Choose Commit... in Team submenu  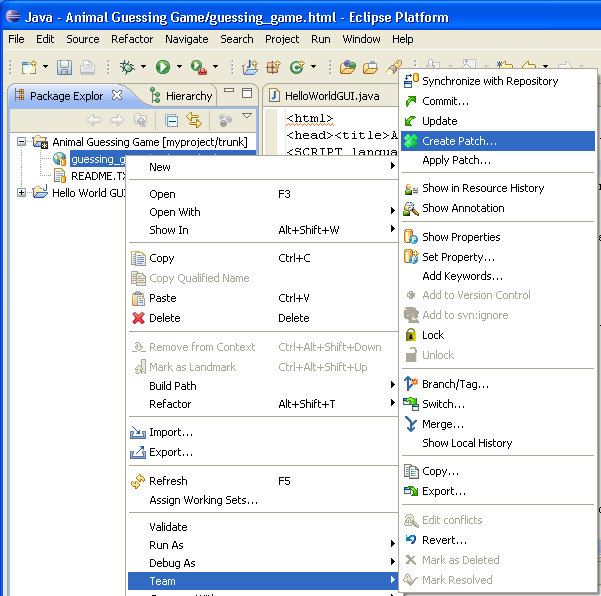[498, 101]
